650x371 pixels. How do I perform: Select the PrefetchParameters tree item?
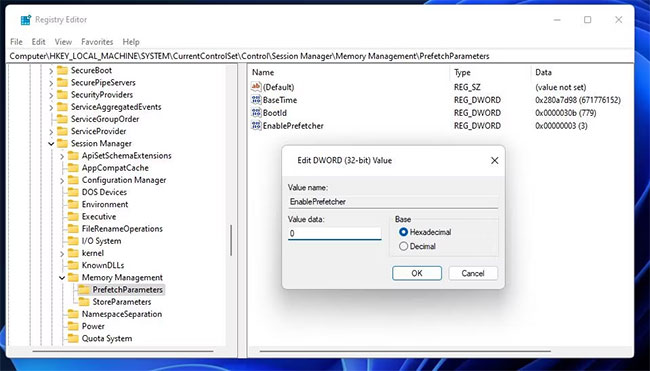(127, 290)
